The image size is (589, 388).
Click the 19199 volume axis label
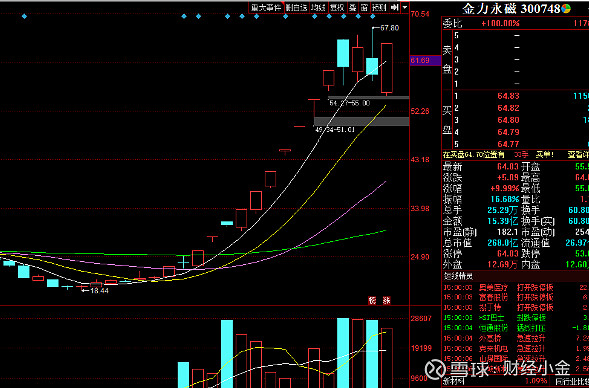click(421, 348)
